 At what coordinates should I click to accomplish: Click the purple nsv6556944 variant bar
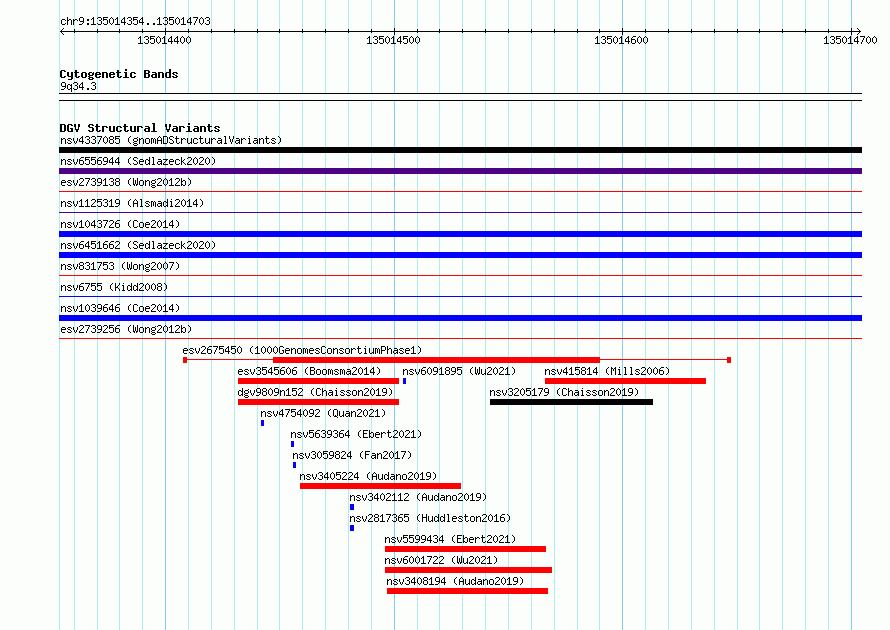pyautogui.click(x=460, y=171)
